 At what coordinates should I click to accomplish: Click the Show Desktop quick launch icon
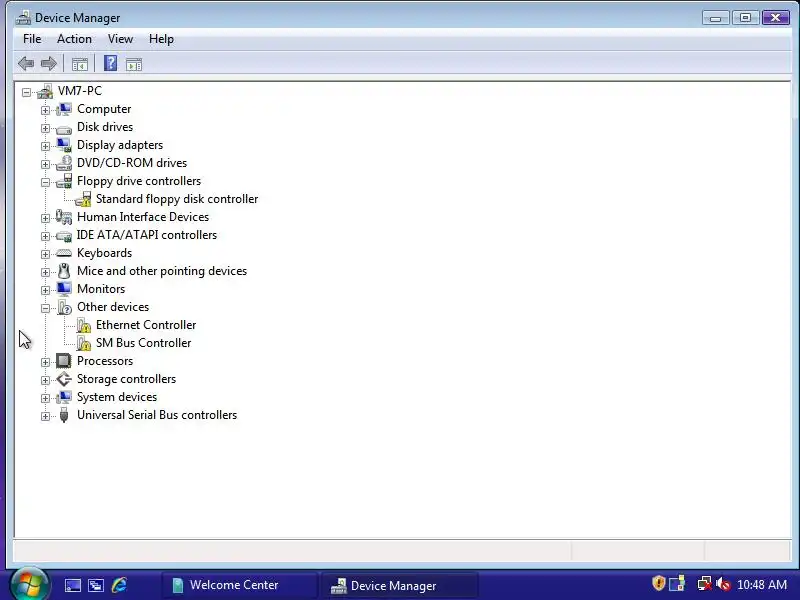[x=72, y=585]
